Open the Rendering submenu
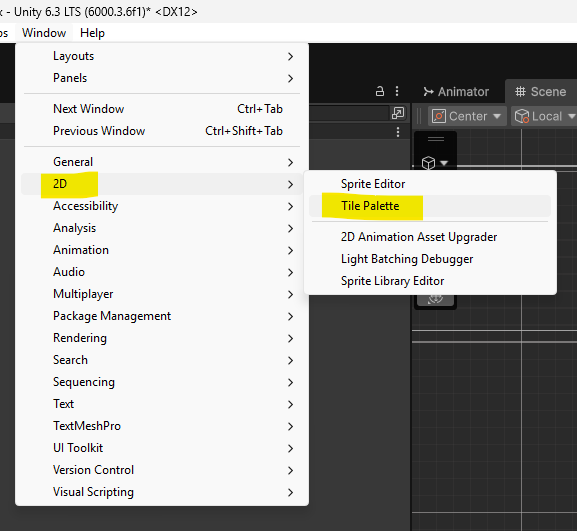This screenshot has height=531, width=577. click(162, 338)
